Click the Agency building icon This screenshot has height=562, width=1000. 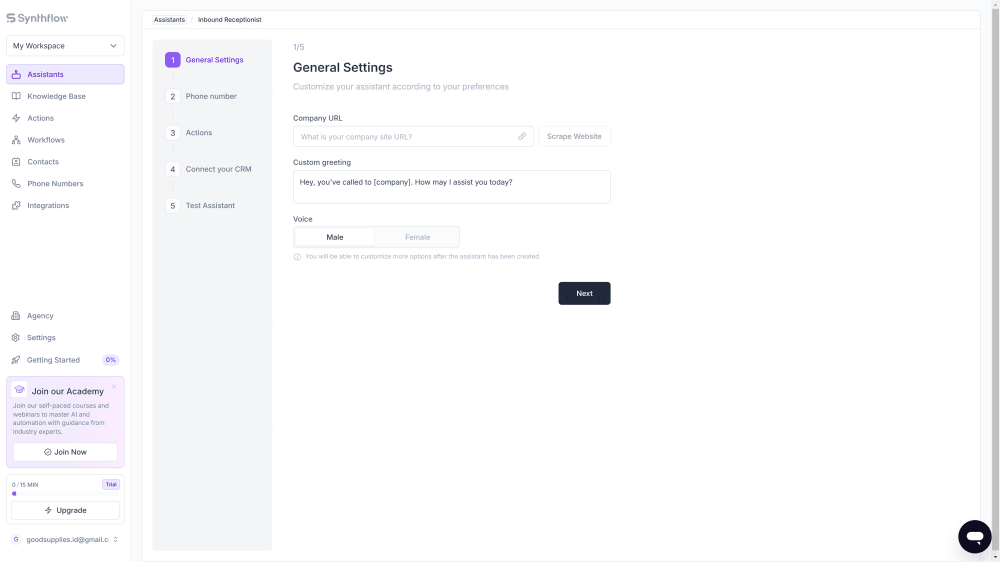[x=16, y=316]
